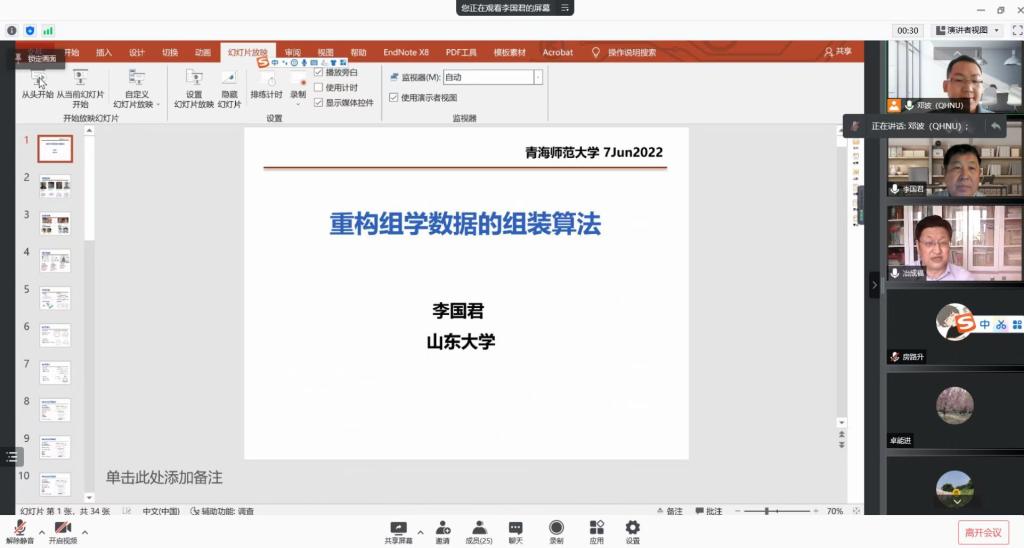Start camera with 开启视频 icon

64,528
